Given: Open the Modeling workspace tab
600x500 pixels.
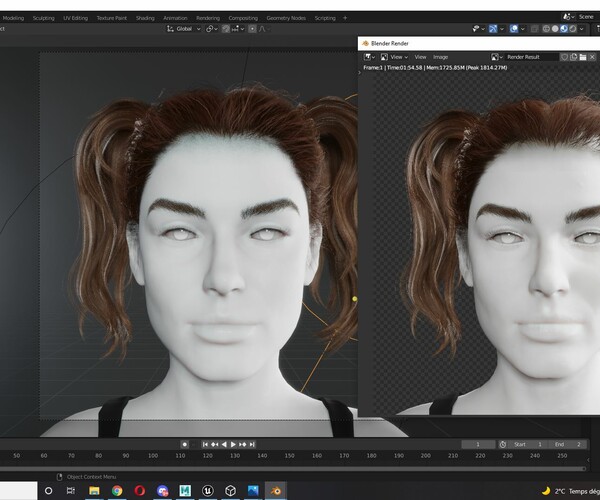Looking at the screenshot, I should [13, 18].
